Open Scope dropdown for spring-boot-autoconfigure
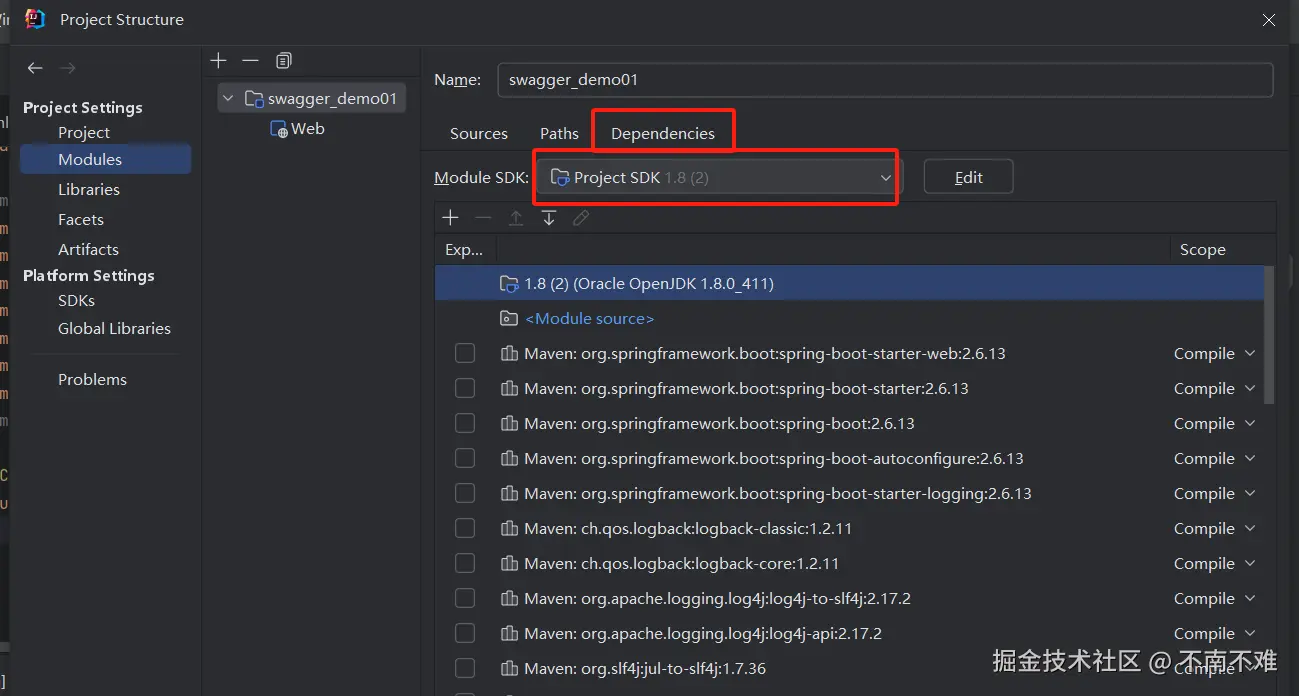Screen dimensions: 1299x696 tap(1215, 458)
